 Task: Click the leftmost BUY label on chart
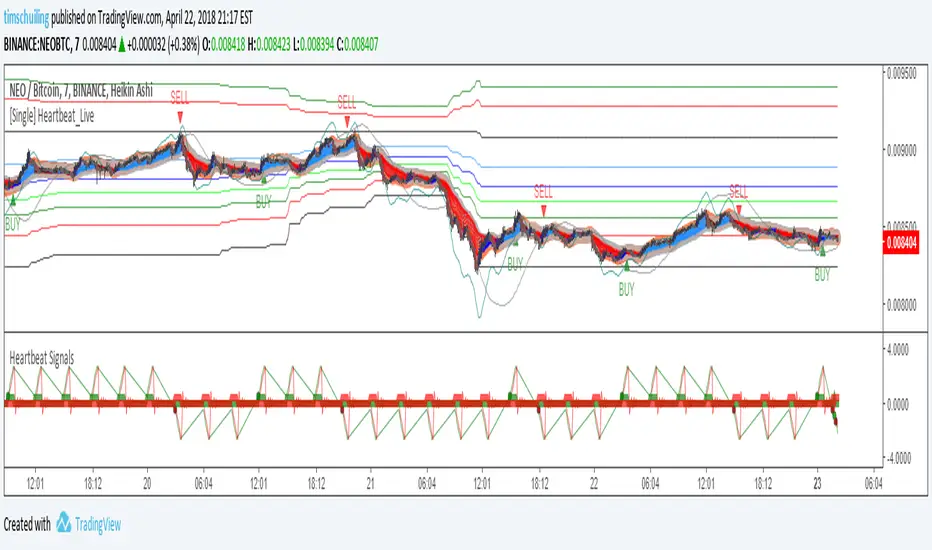tap(12, 224)
